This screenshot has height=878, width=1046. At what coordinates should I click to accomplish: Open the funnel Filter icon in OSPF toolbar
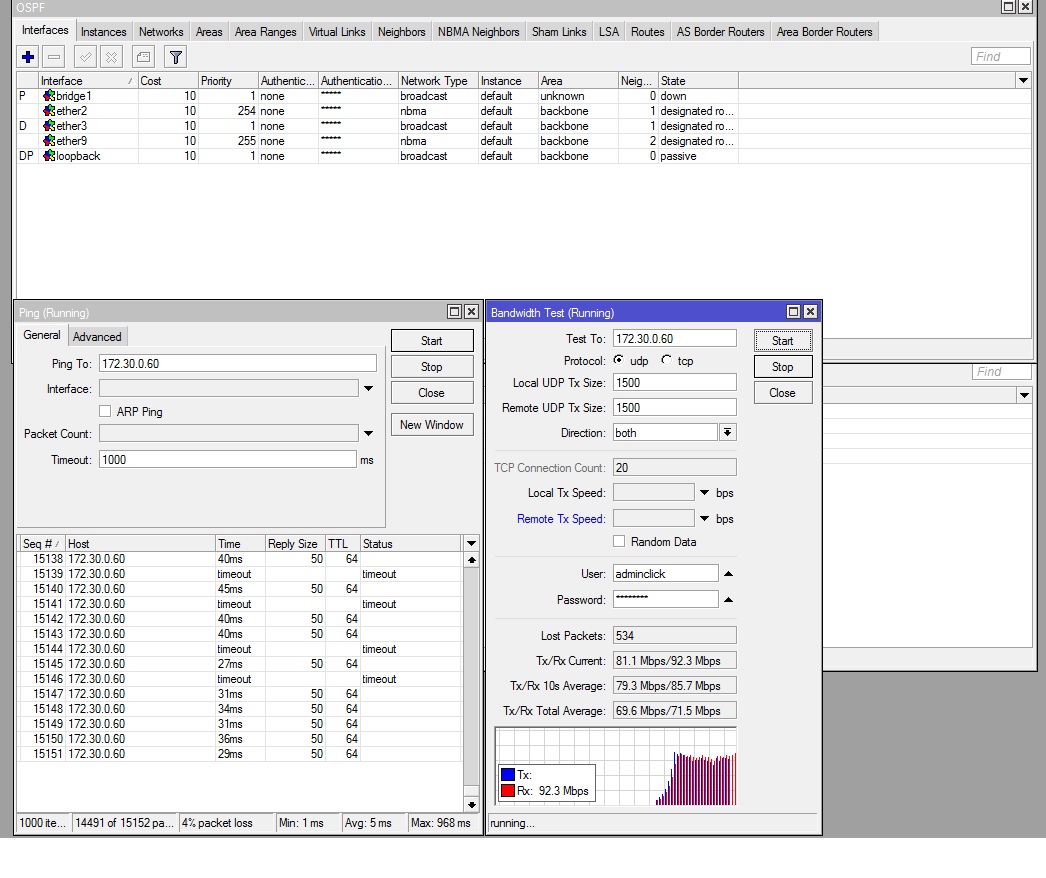pyautogui.click(x=175, y=57)
